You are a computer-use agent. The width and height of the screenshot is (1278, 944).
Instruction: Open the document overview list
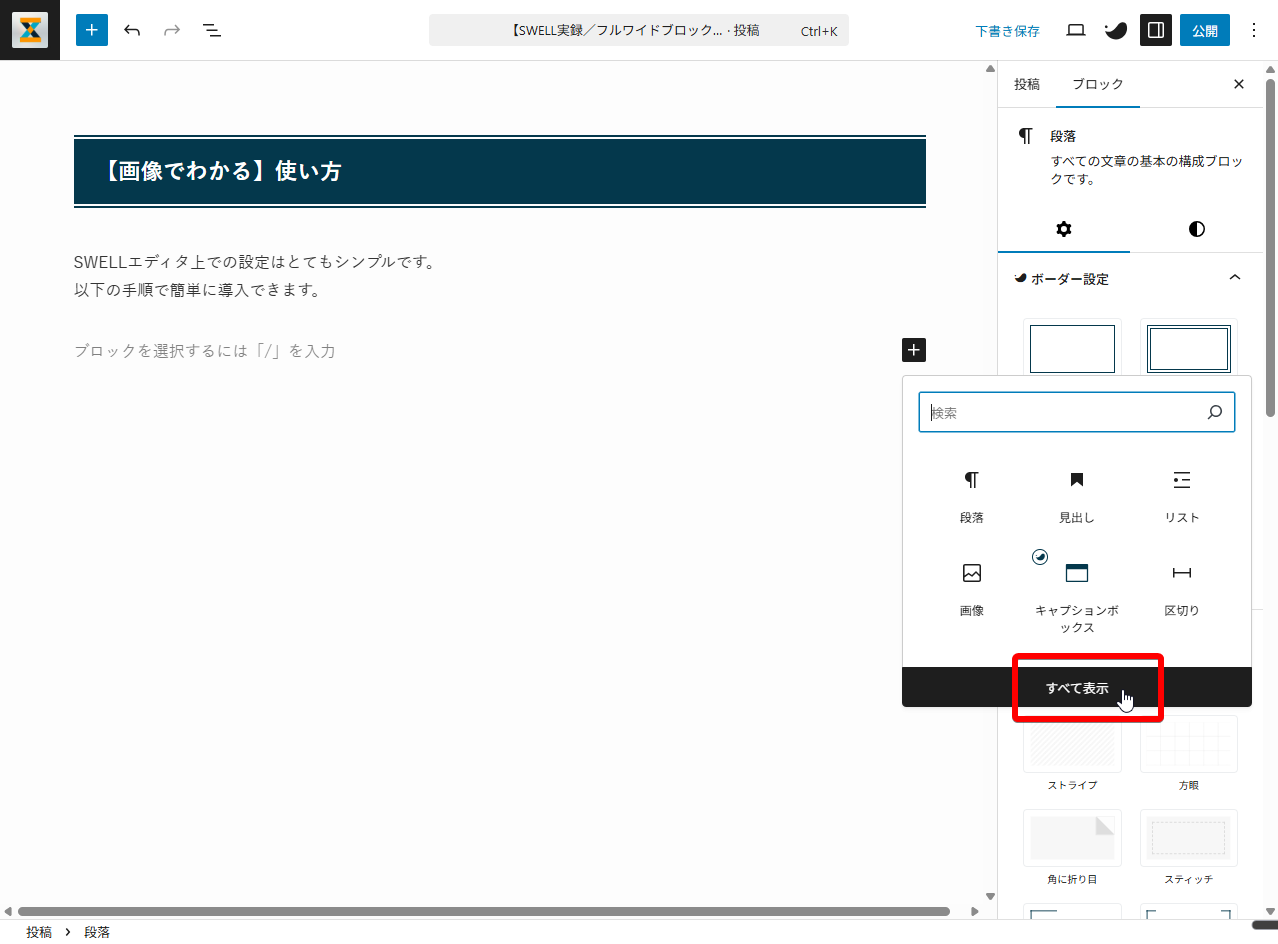[x=212, y=30]
